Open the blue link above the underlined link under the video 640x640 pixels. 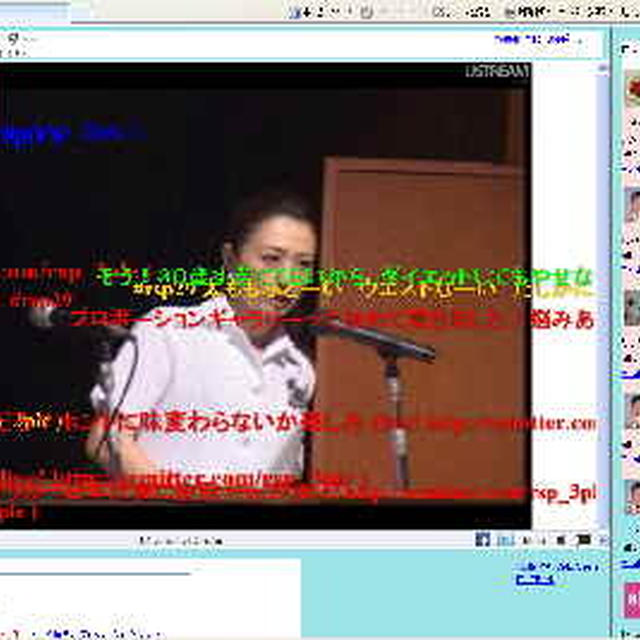[x=557, y=567]
